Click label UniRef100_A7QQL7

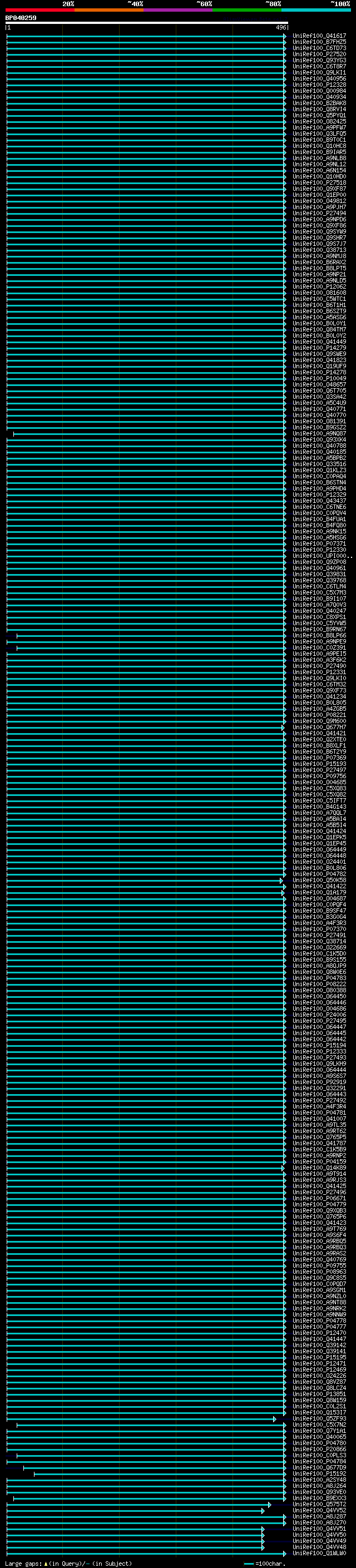click(319, 813)
